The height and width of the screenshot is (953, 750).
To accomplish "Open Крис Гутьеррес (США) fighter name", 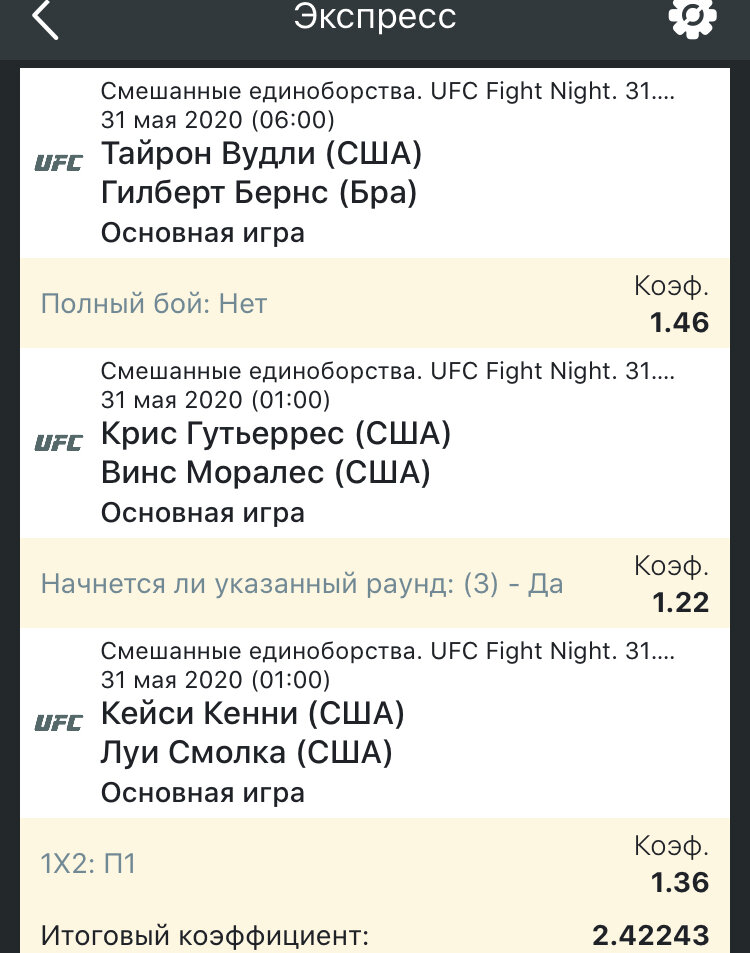I will point(276,433).
